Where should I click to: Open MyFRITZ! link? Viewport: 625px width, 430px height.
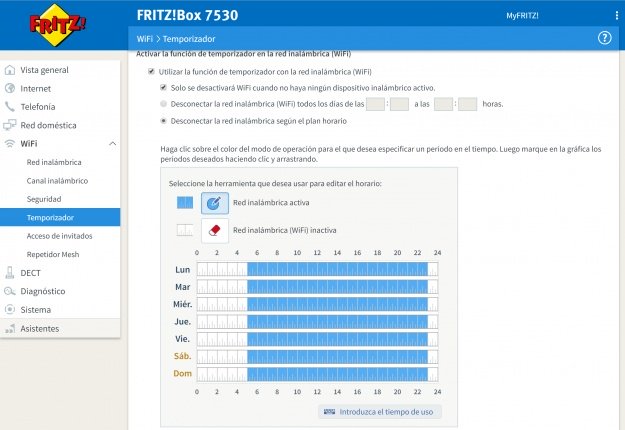pyautogui.click(x=522, y=16)
